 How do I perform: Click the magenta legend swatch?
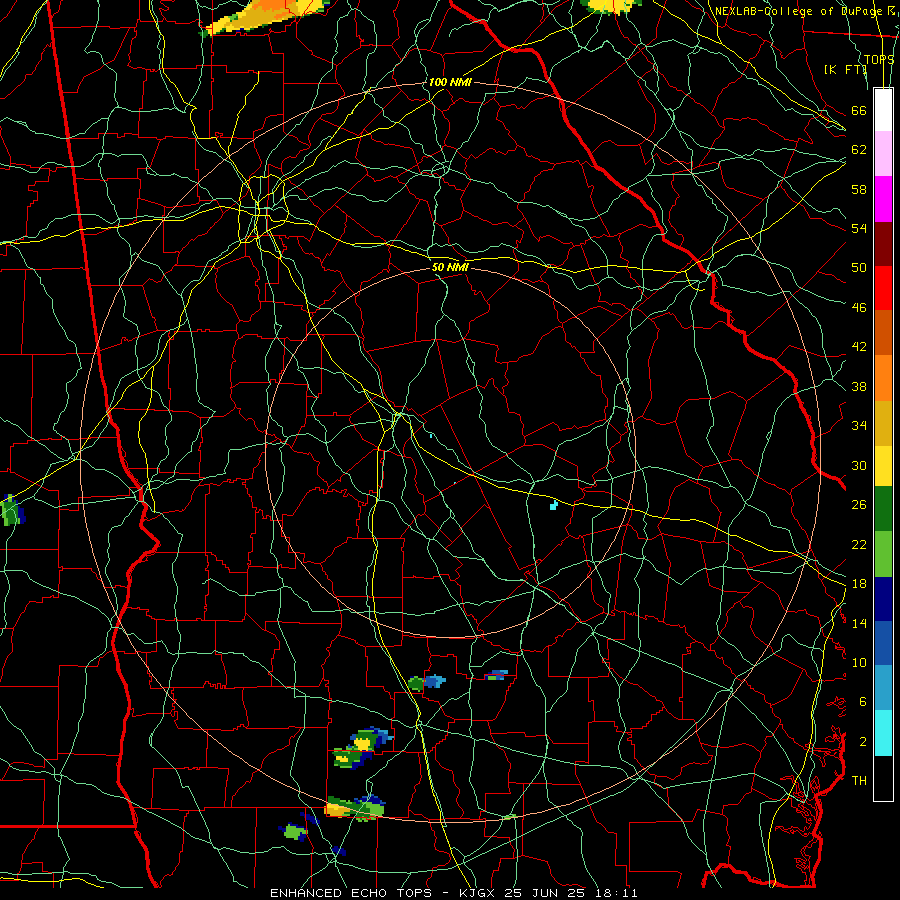click(x=883, y=199)
